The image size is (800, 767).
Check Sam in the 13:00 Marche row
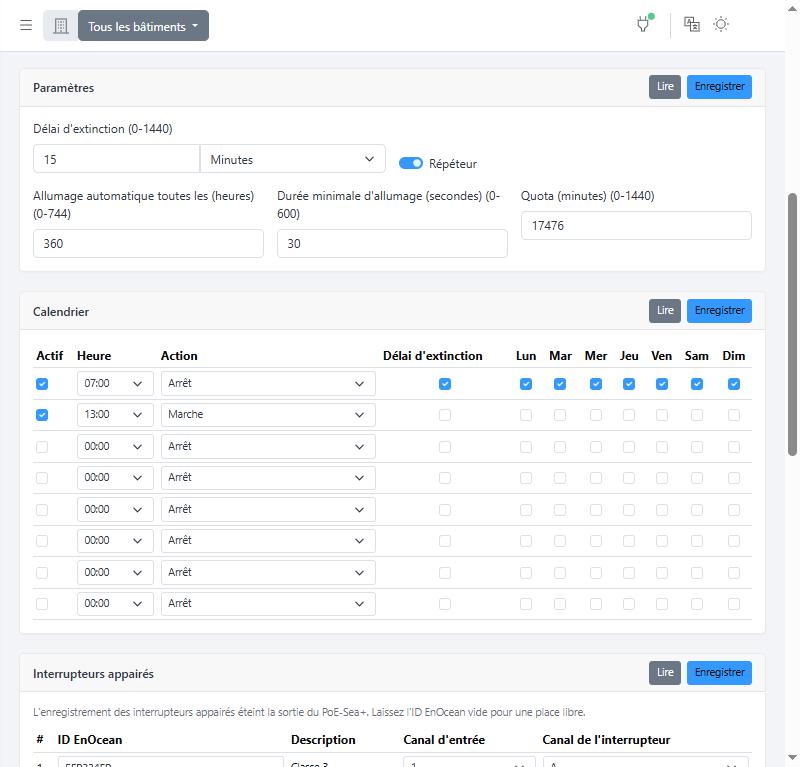pyautogui.click(x=696, y=415)
